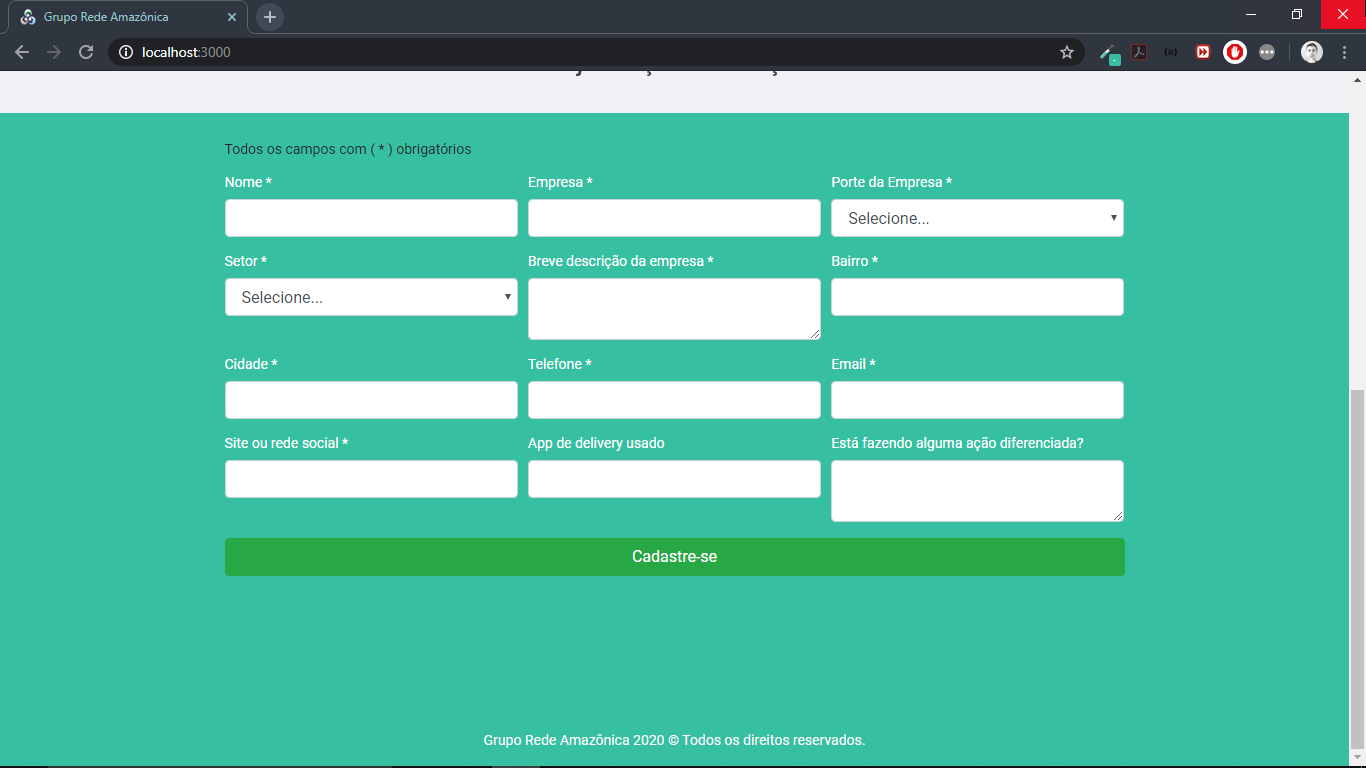Open the Chrome profile avatar
1366x768 pixels.
1312,52
